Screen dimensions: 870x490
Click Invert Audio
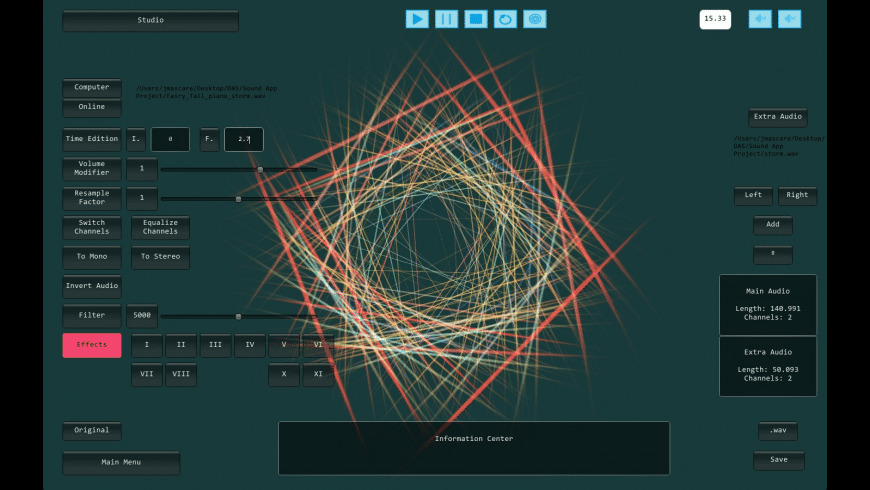pos(92,286)
